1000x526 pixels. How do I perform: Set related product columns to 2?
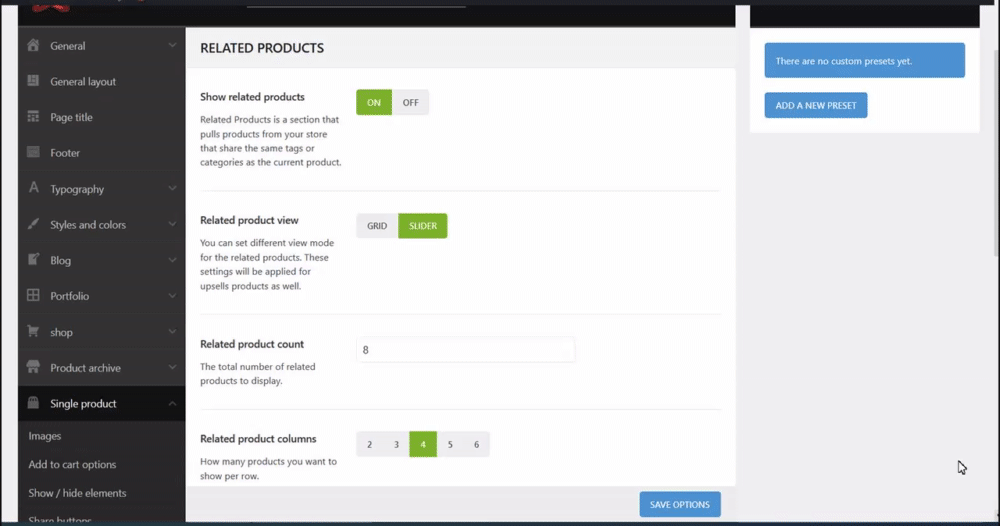coord(369,444)
